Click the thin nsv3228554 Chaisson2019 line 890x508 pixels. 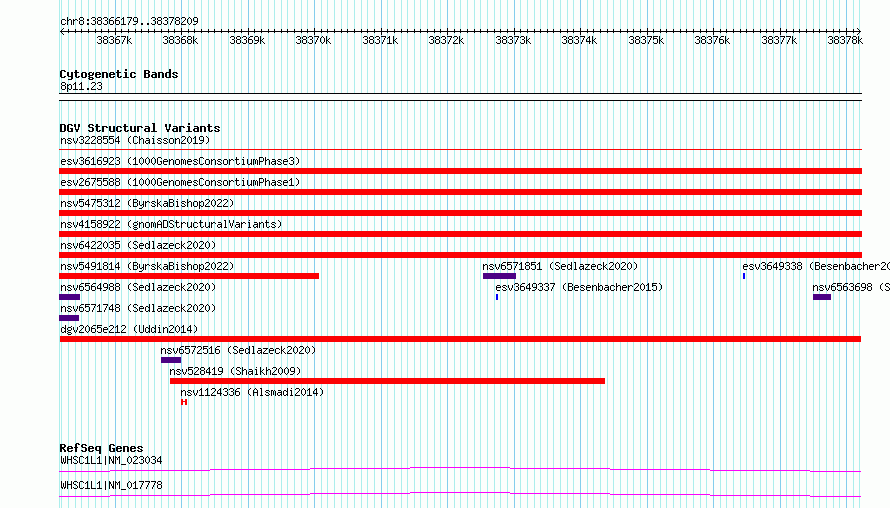(460, 150)
